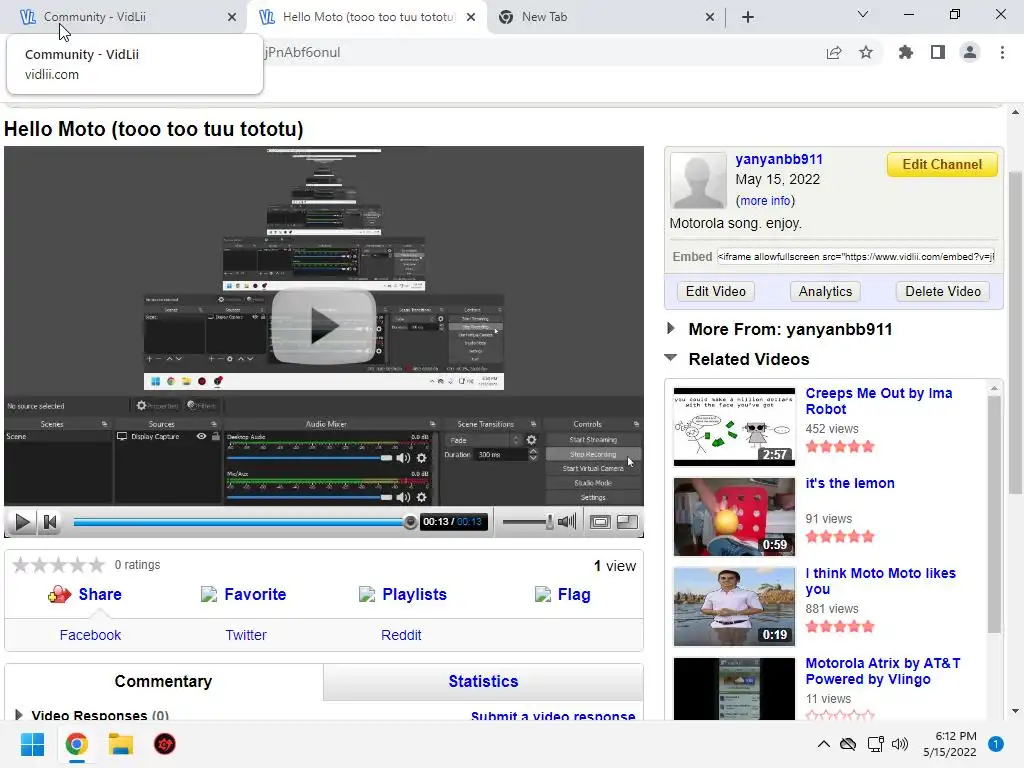
Task: Open the Windows Start menu
Action: [33, 744]
